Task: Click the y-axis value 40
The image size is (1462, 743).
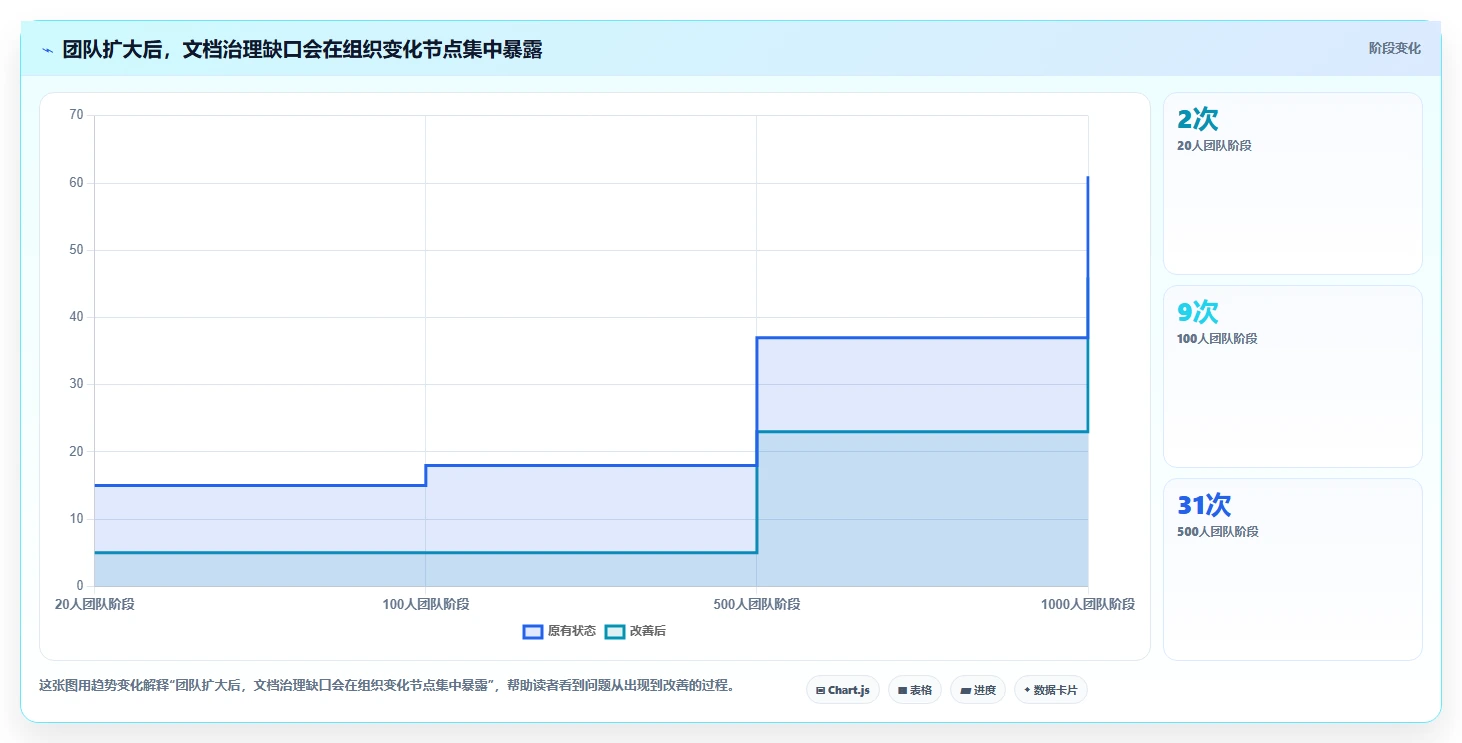Action: 76,317
